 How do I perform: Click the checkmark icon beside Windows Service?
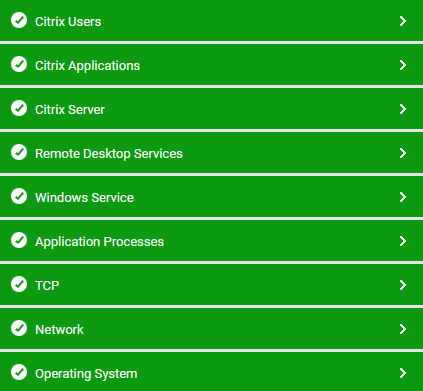[19, 196]
